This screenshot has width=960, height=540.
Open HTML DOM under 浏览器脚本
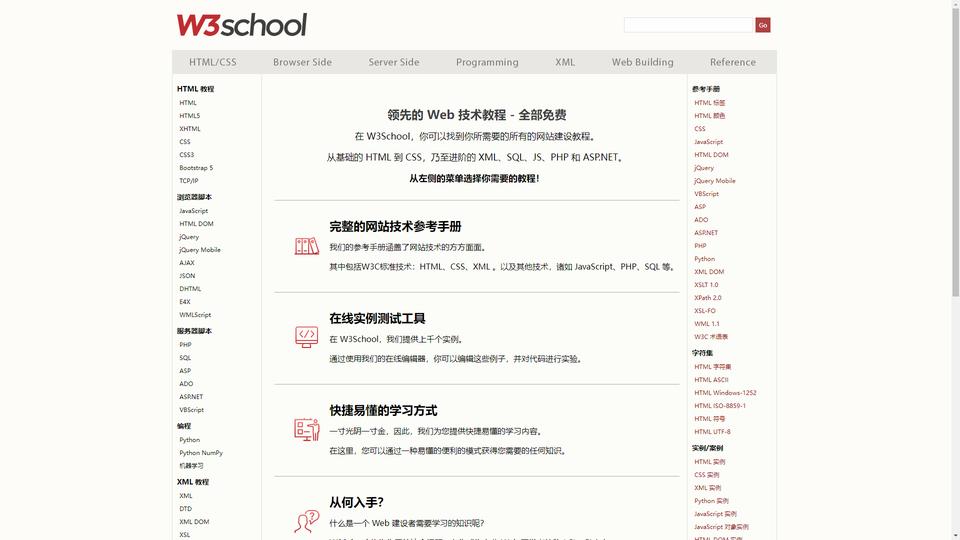[197, 224]
